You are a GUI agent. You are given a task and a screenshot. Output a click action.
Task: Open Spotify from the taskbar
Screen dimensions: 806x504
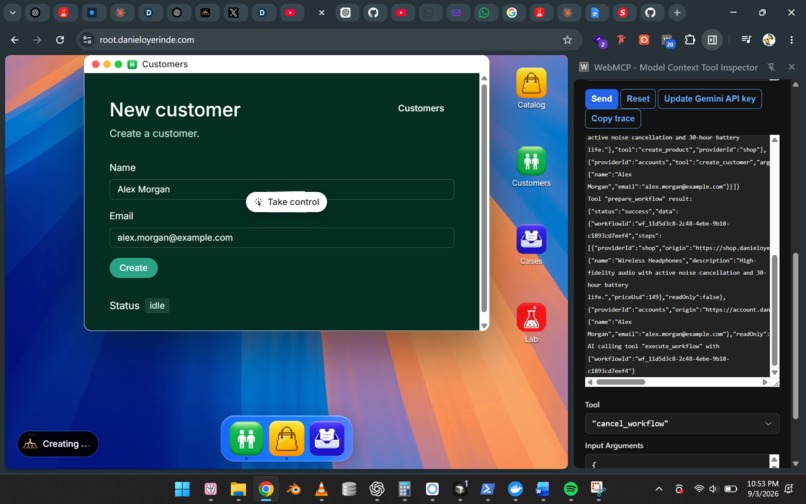[x=571, y=489]
